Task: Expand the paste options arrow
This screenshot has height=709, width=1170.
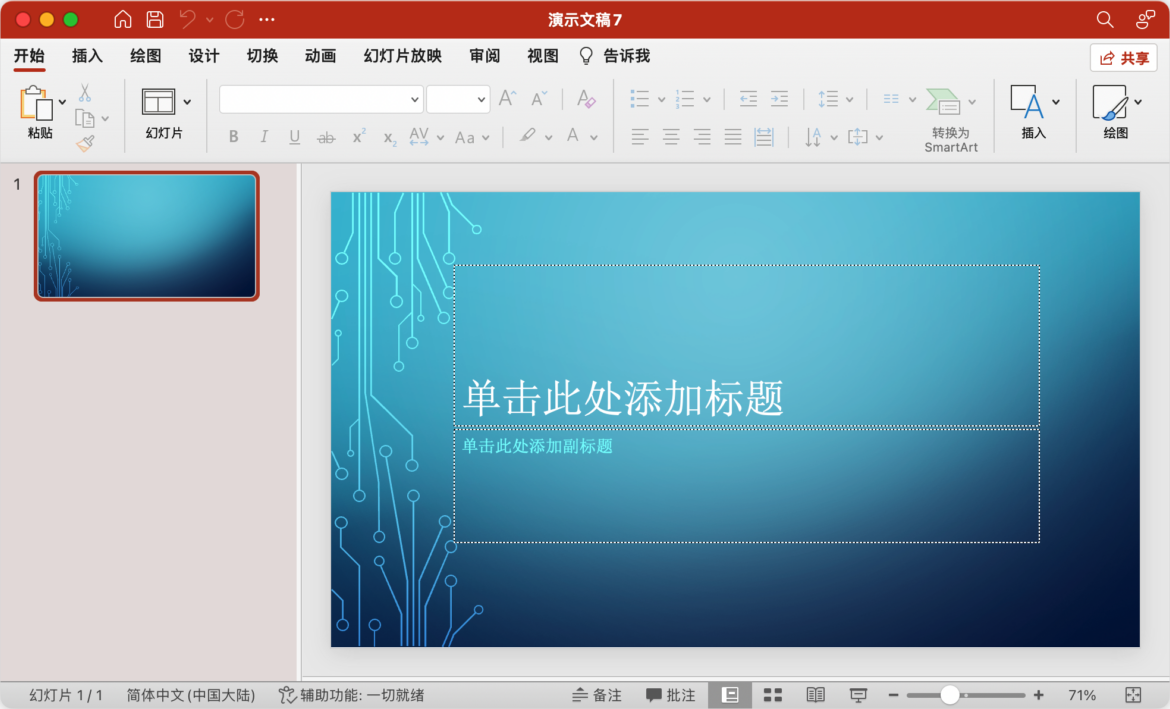Action: pyautogui.click(x=62, y=102)
